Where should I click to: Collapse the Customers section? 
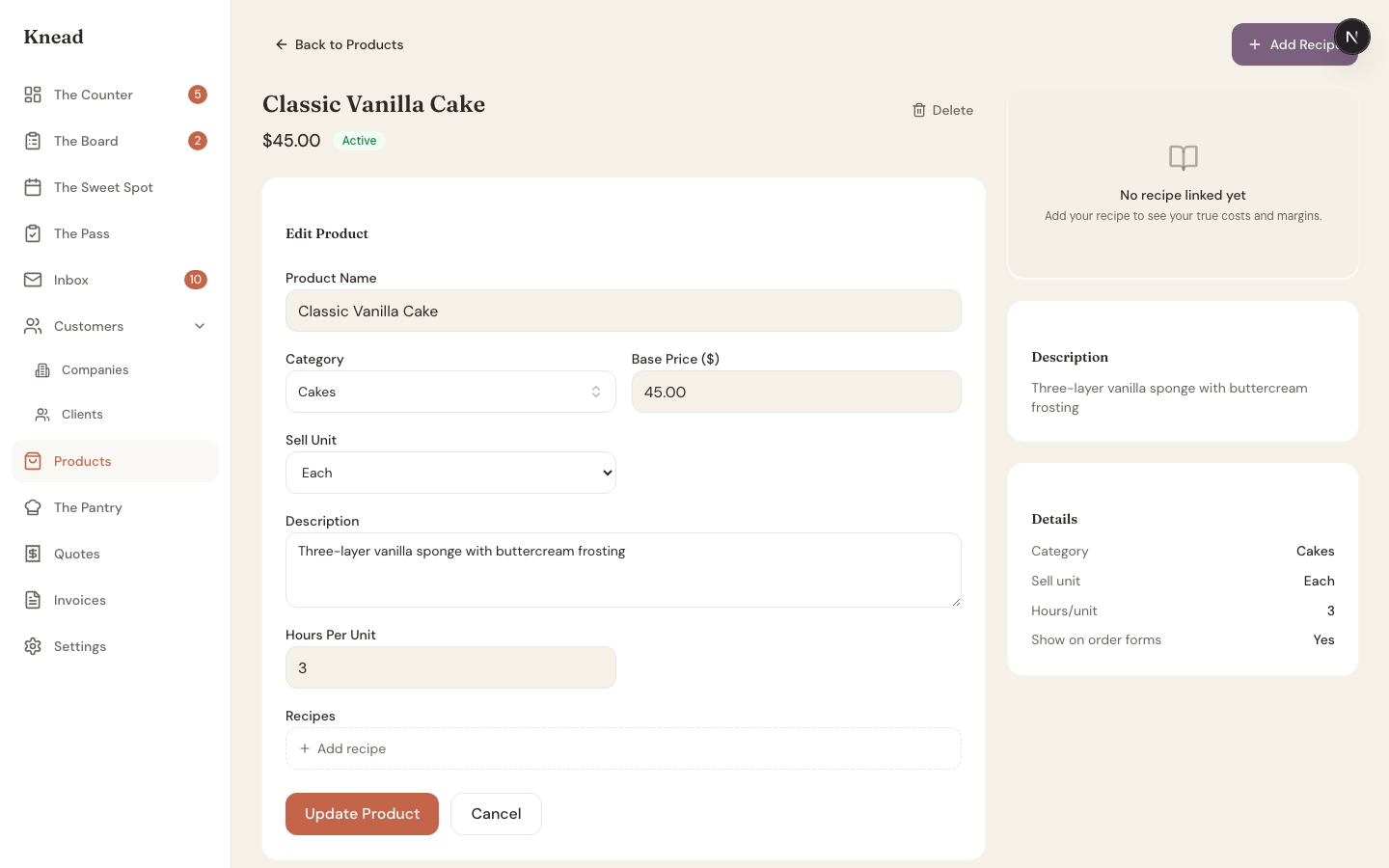[200, 326]
